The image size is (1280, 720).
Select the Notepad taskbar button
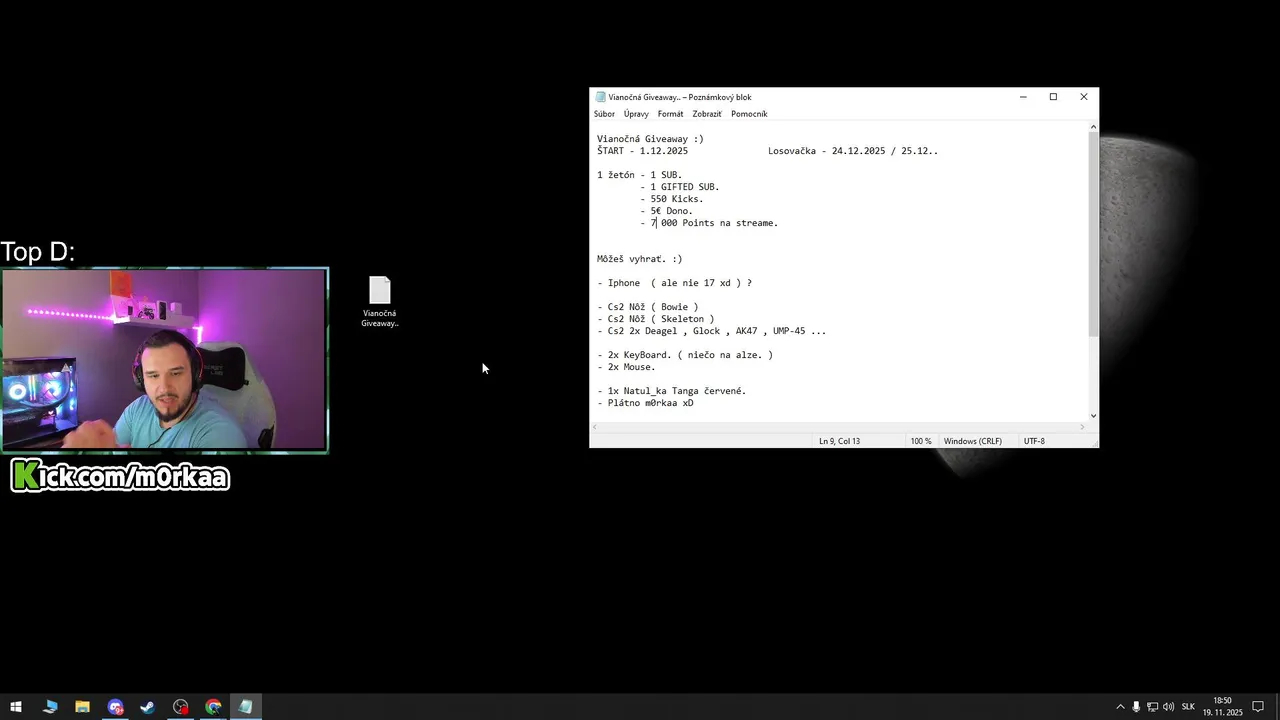click(x=245, y=707)
